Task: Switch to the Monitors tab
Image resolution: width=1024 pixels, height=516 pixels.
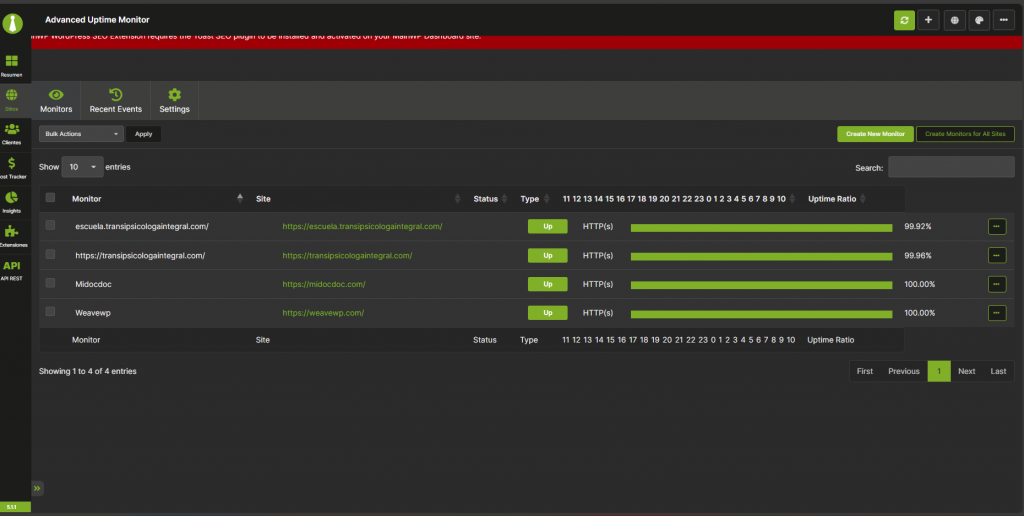Action: pyautogui.click(x=56, y=101)
